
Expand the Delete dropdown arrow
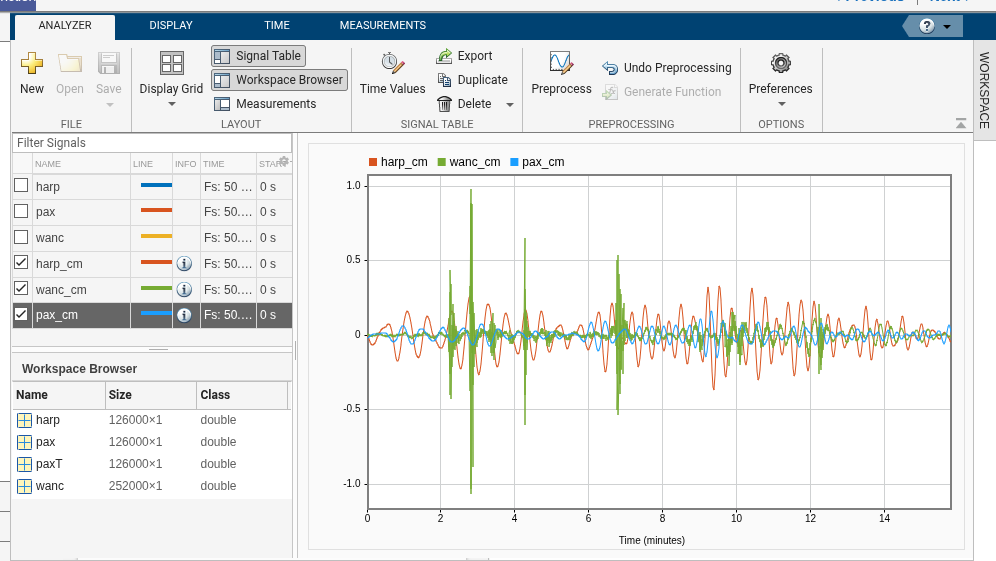point(509,105)
